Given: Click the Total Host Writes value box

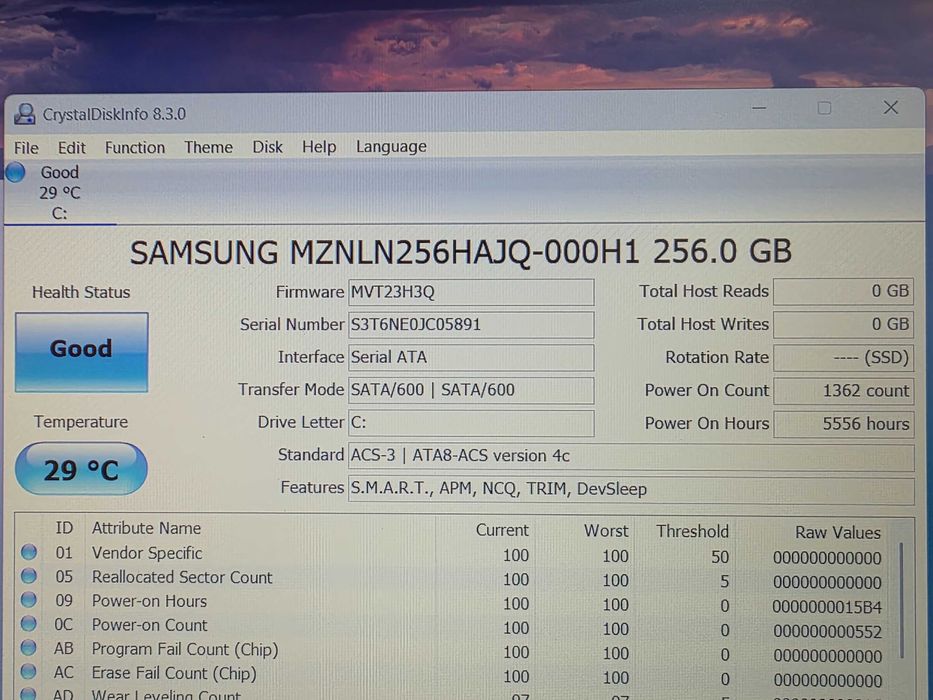Looking at the screenshot, I should coord(843,324).
